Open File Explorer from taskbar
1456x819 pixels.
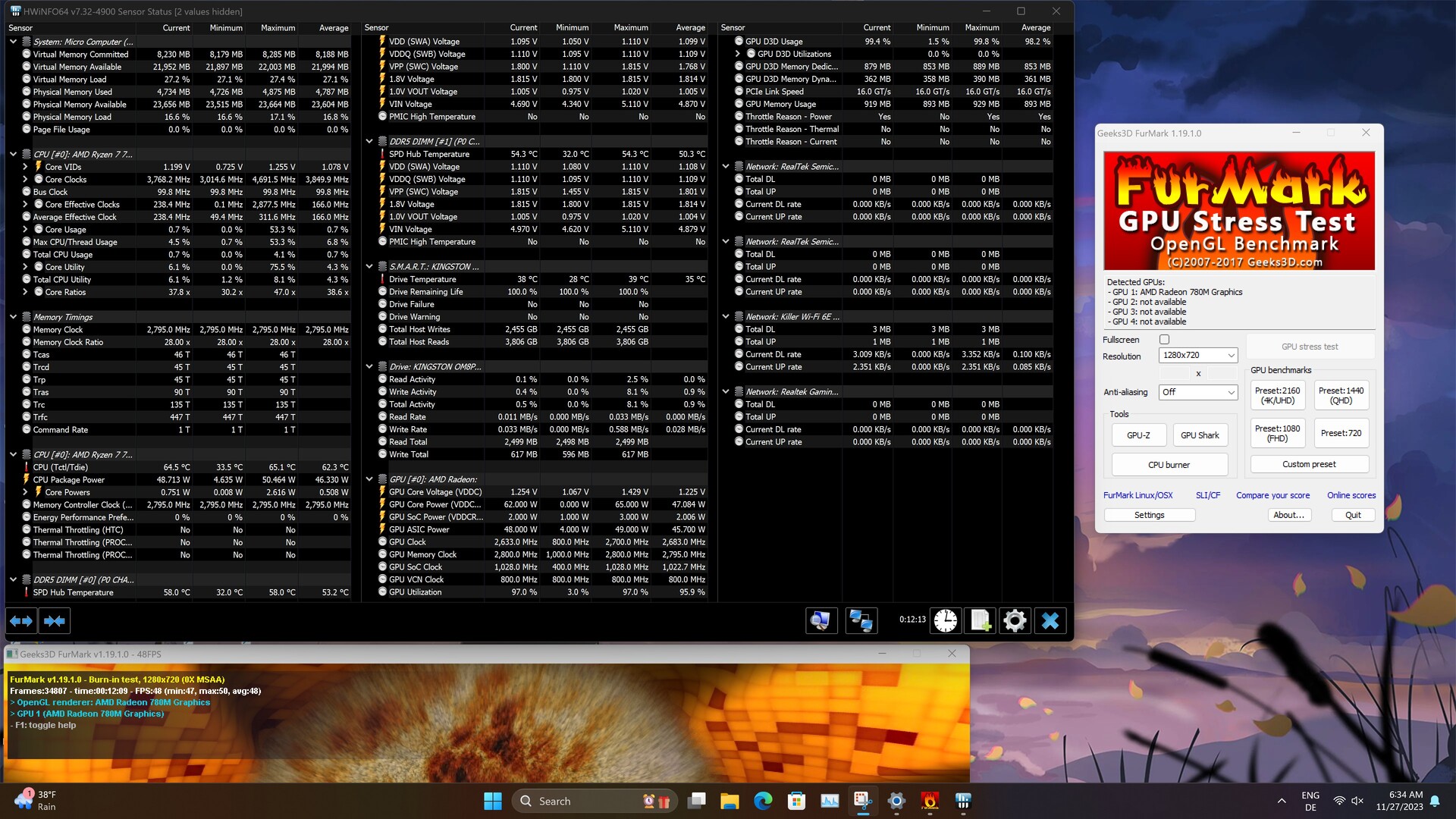click(730, 801)
